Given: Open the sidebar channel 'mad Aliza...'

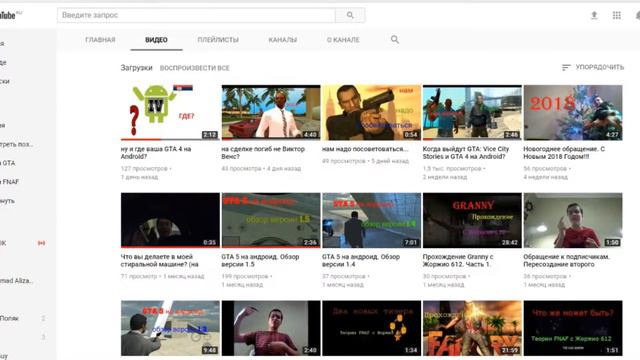Looking at the screenshot, I should coord(16,281).
